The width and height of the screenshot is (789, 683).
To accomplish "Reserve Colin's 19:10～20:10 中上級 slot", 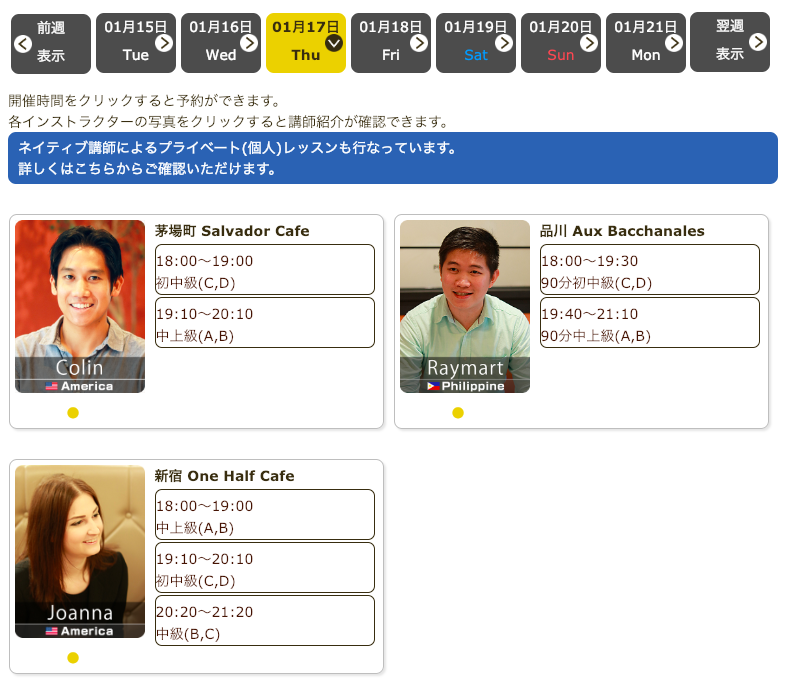I will (265, 323).
